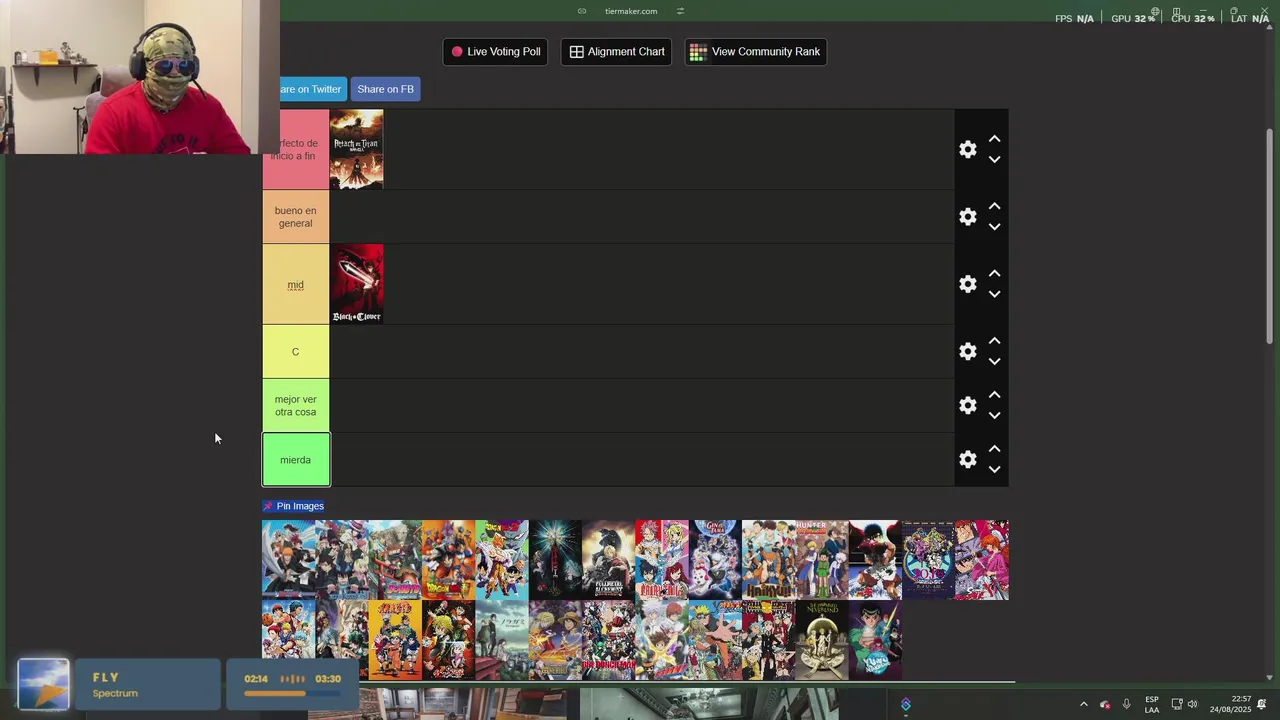1280x720 pixels.
Task: Move the 'mierda' tier up
Action: point(994,449)
